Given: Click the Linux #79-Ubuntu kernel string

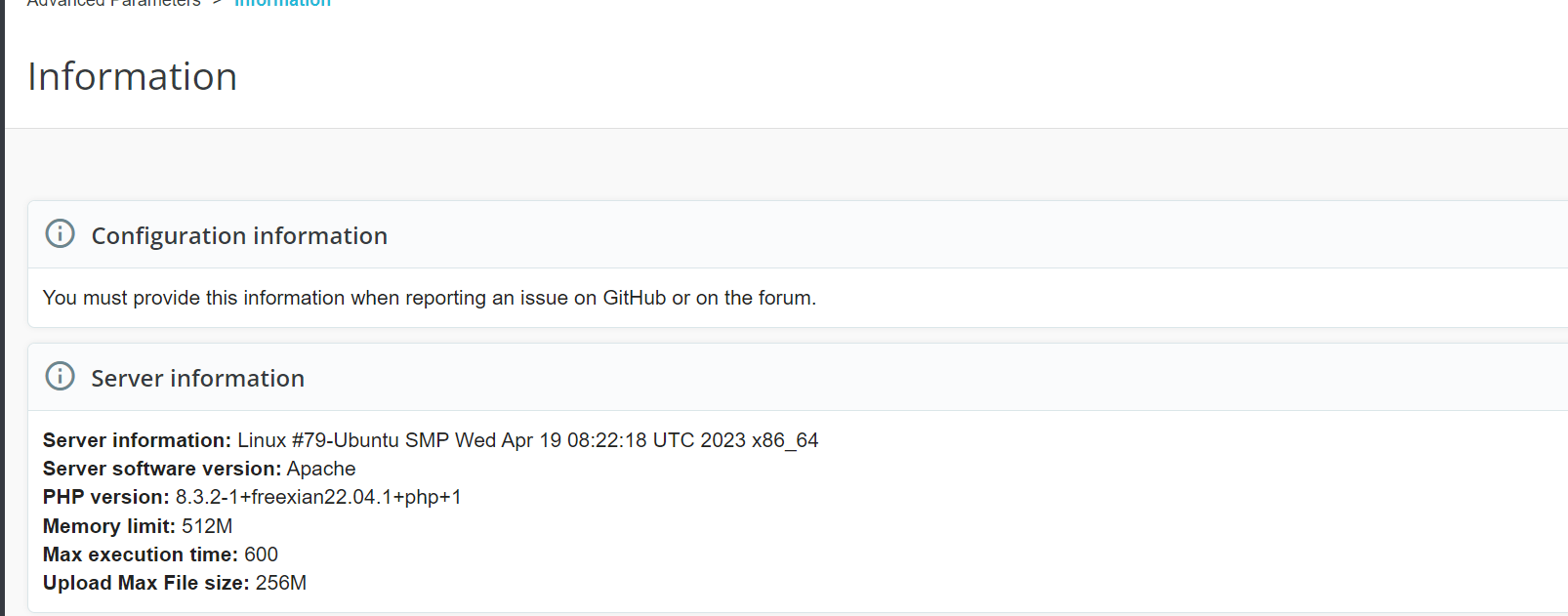Looking at the screenshot, I should click(527, 440).
